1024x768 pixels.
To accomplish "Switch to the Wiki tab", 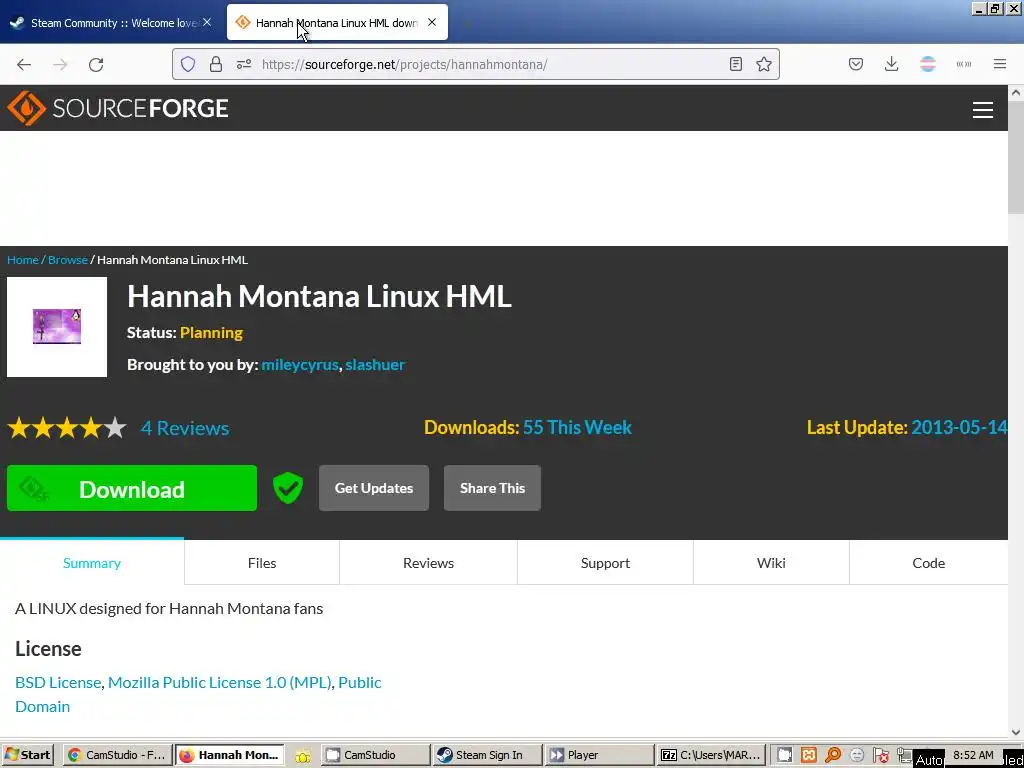I will 771,562.
